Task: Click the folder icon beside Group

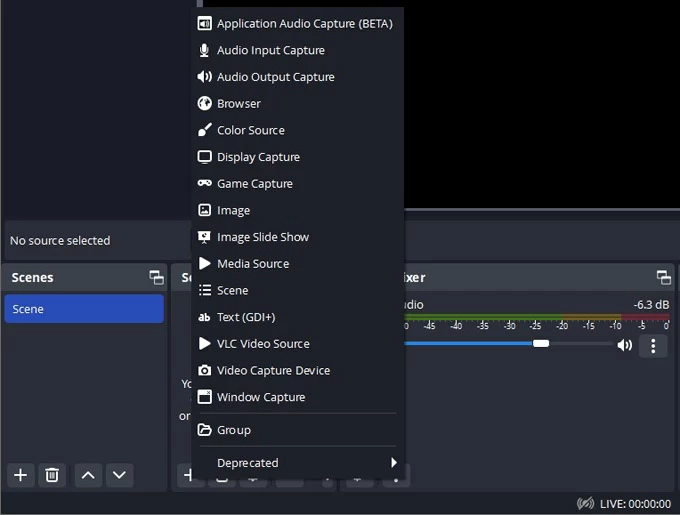Action: tap(204, 430)
